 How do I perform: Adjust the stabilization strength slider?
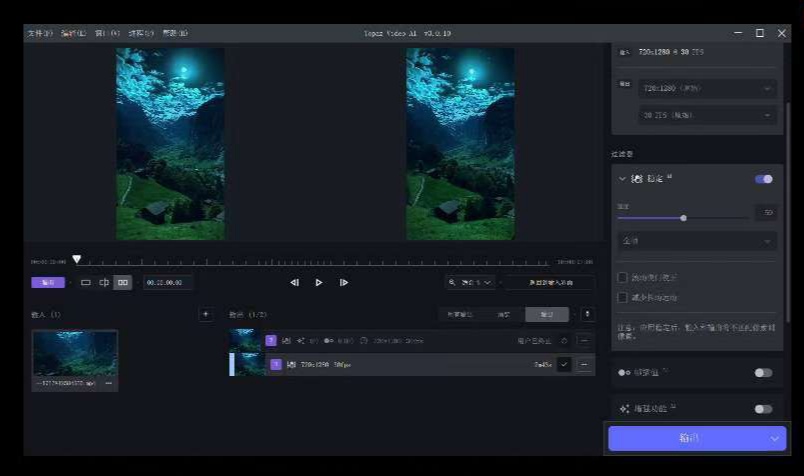point(683,217)
